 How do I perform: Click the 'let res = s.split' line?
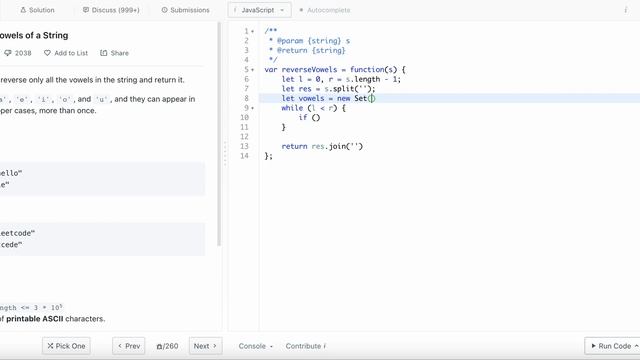click(328, 89)
